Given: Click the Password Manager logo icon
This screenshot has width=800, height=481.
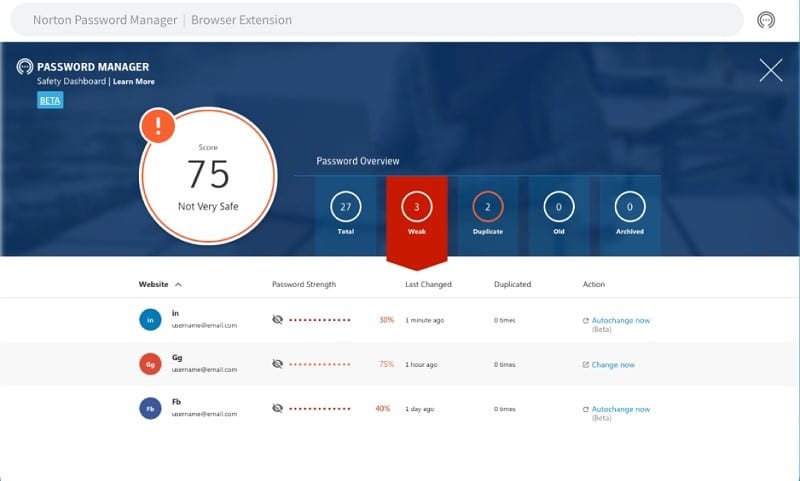Looking at the screenshot, I should [x=24, y=67].
